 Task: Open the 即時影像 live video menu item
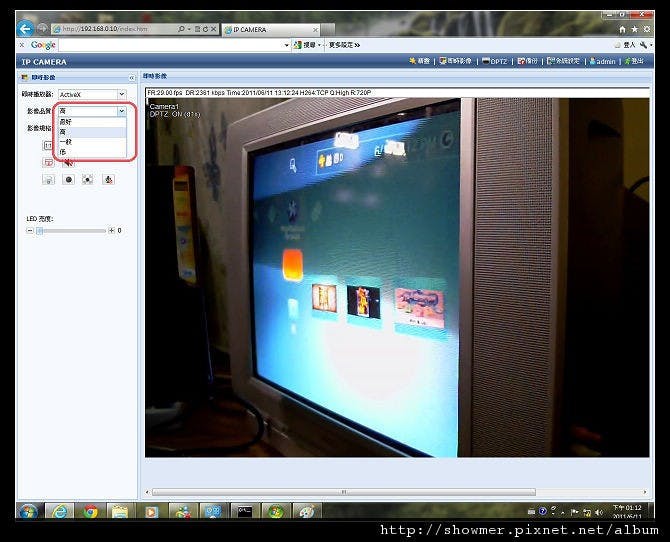pos(455,61)
